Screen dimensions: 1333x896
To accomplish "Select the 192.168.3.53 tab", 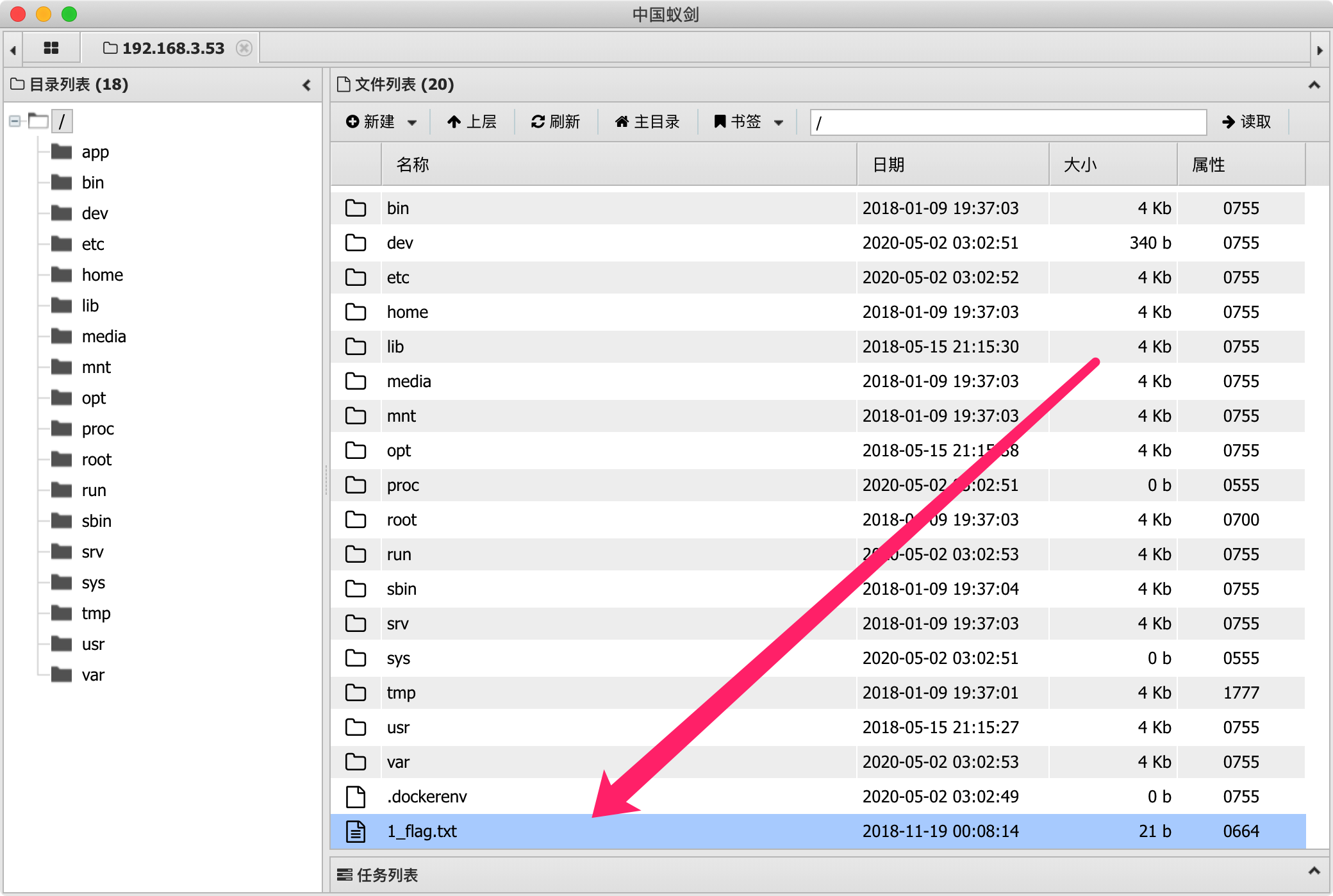I will [172, 48].
